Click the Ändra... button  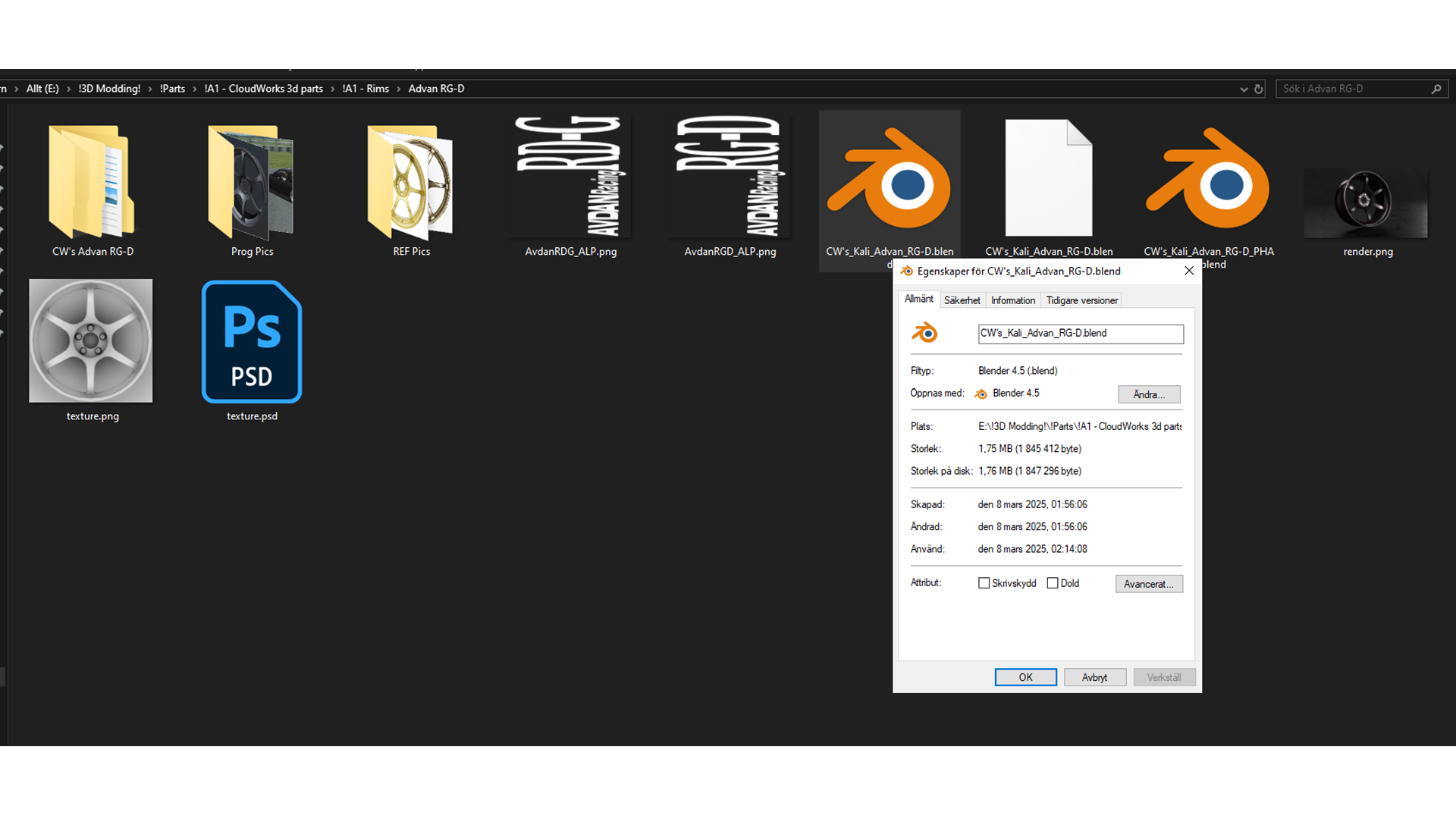(x=1149, y=394)
